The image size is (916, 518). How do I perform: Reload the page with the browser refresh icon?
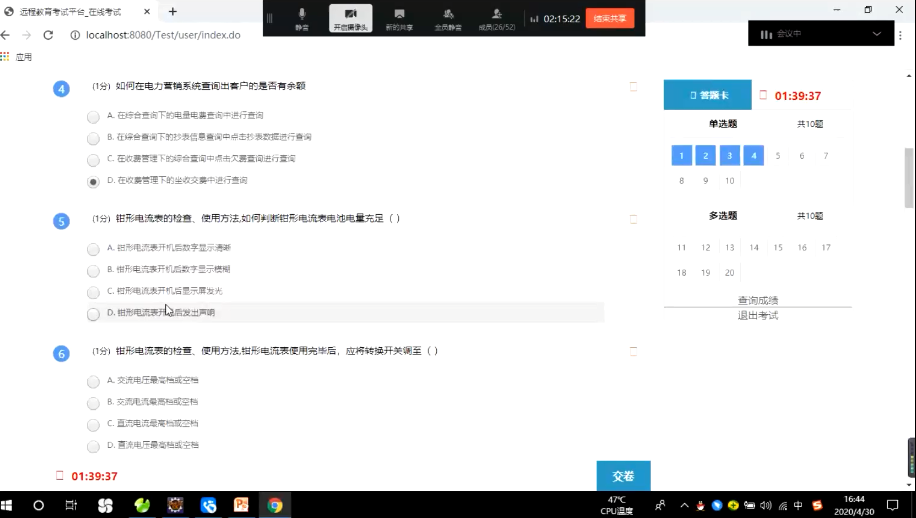pyautogui.click(x=49, y=35)
